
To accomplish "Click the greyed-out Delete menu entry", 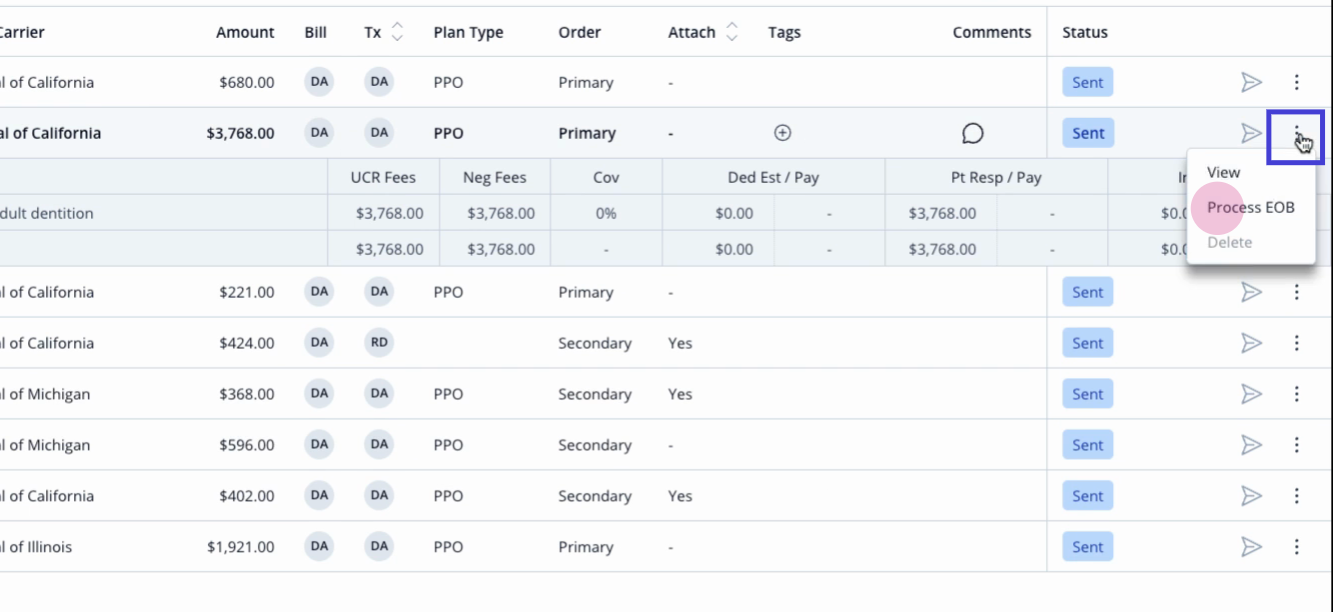I will click(1229, 242).
